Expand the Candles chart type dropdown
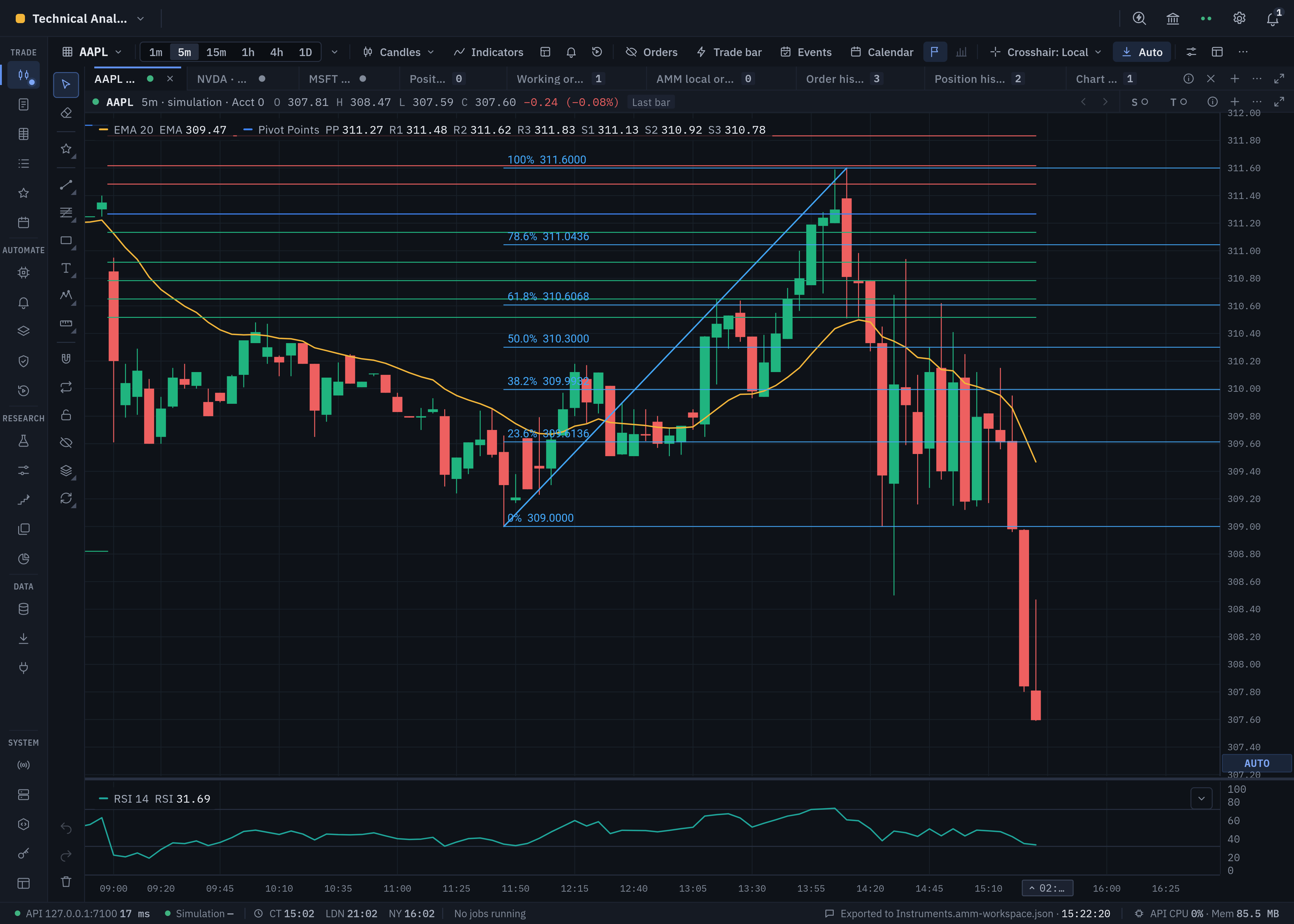The height and width of the screenshot is (924, 1294). tap(399, 52)
